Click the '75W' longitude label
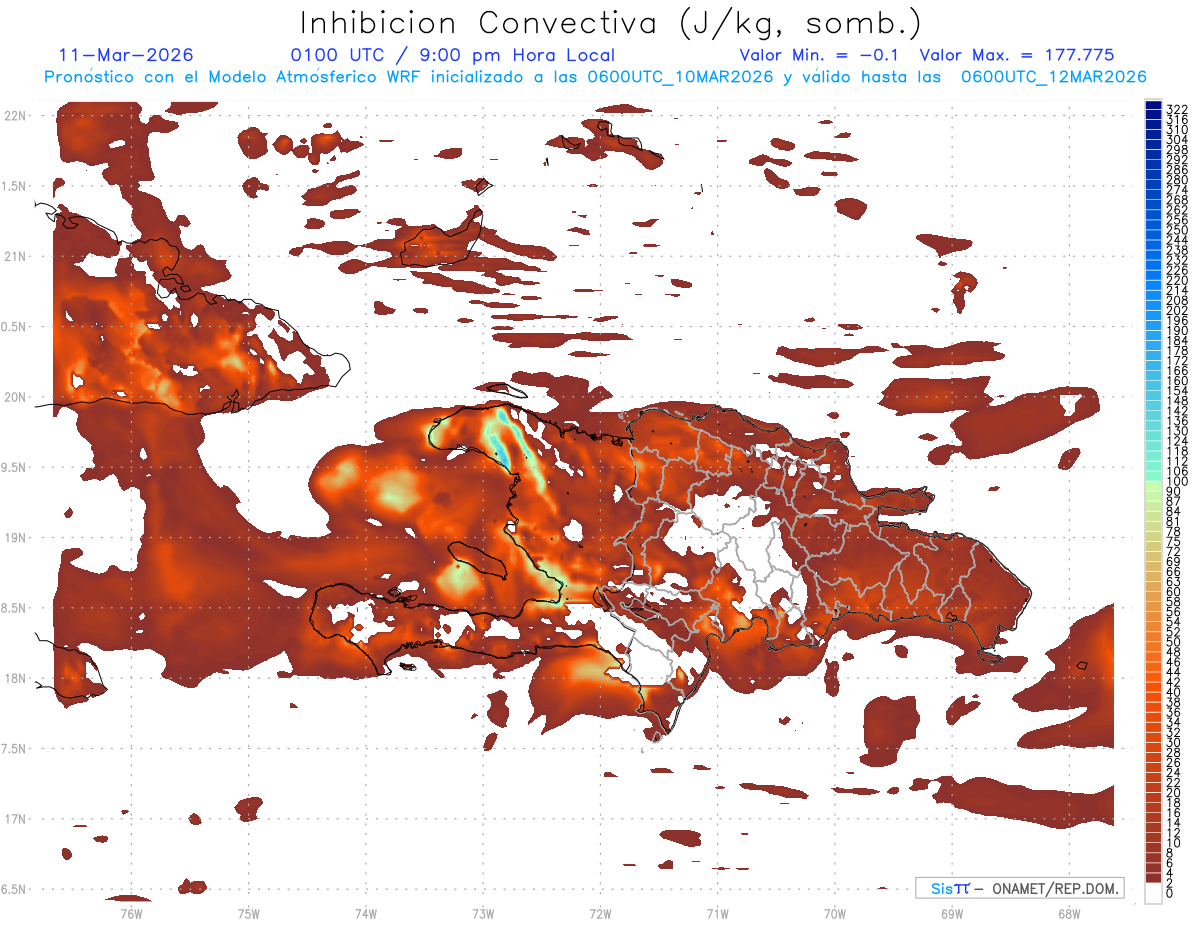 248,913
